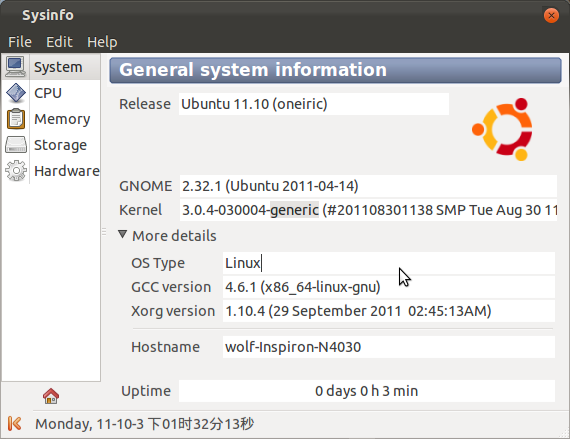Select the GCC version field
This screenshot has width=570, height=439.
[389, 287]
